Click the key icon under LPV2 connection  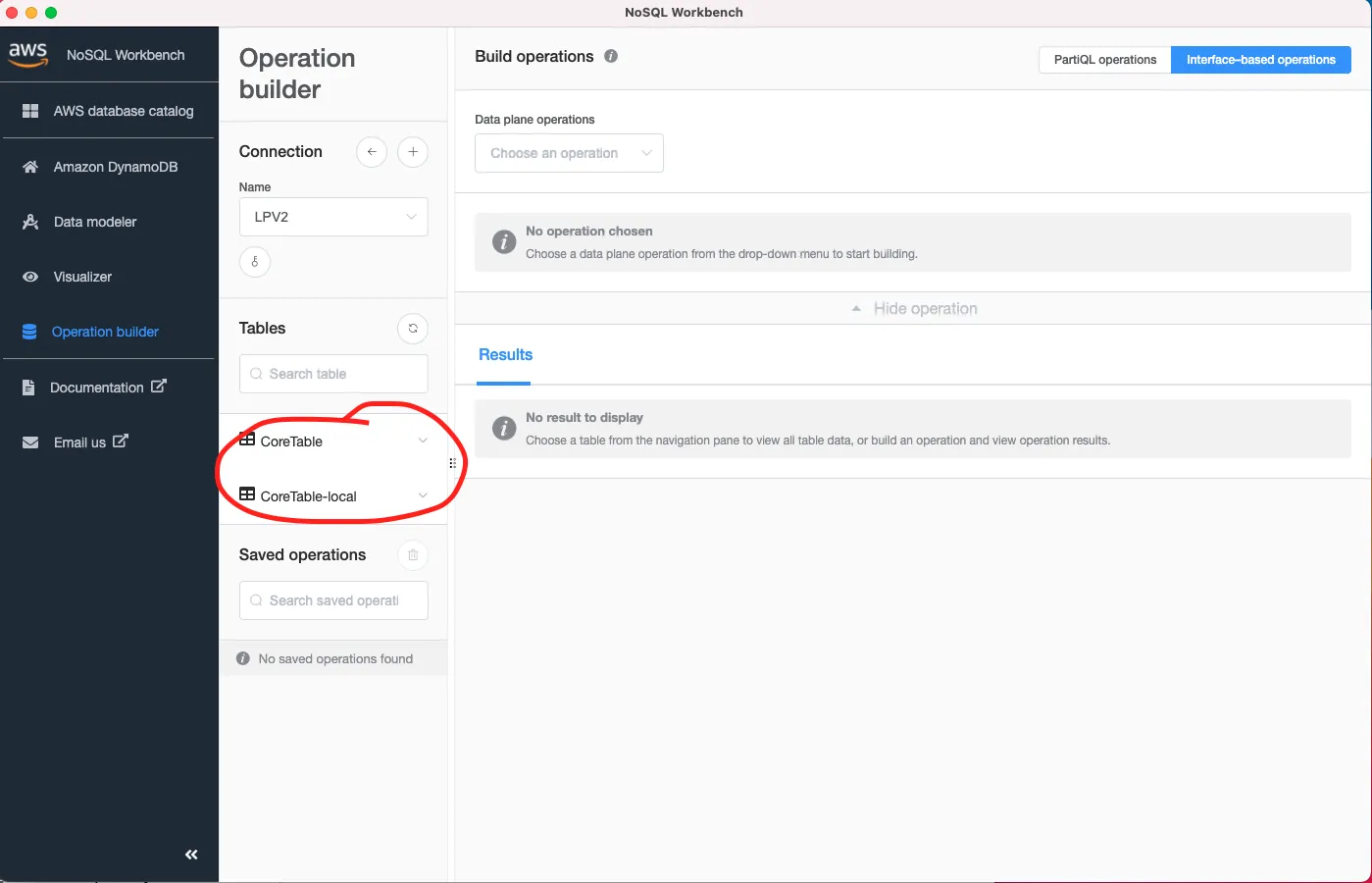coord(255,262)
